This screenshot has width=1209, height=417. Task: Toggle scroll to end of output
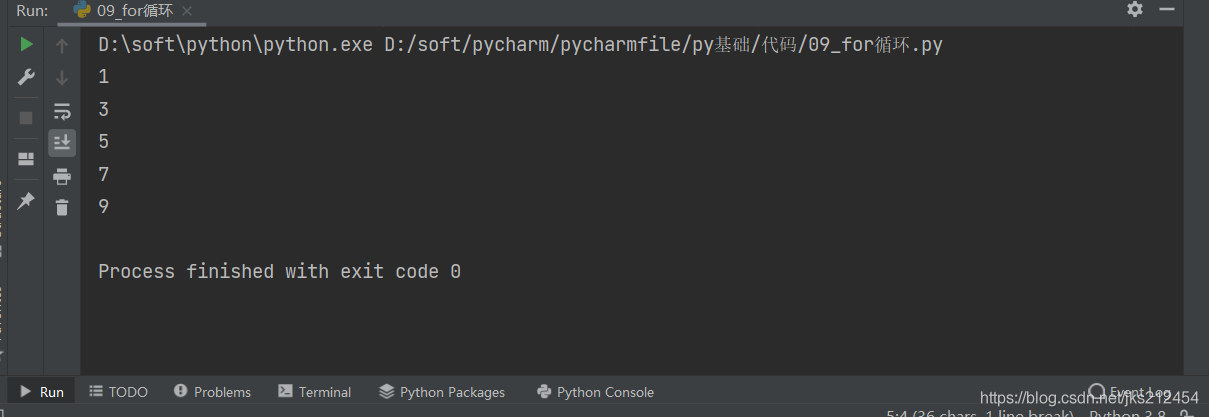(x=62, y=143)
